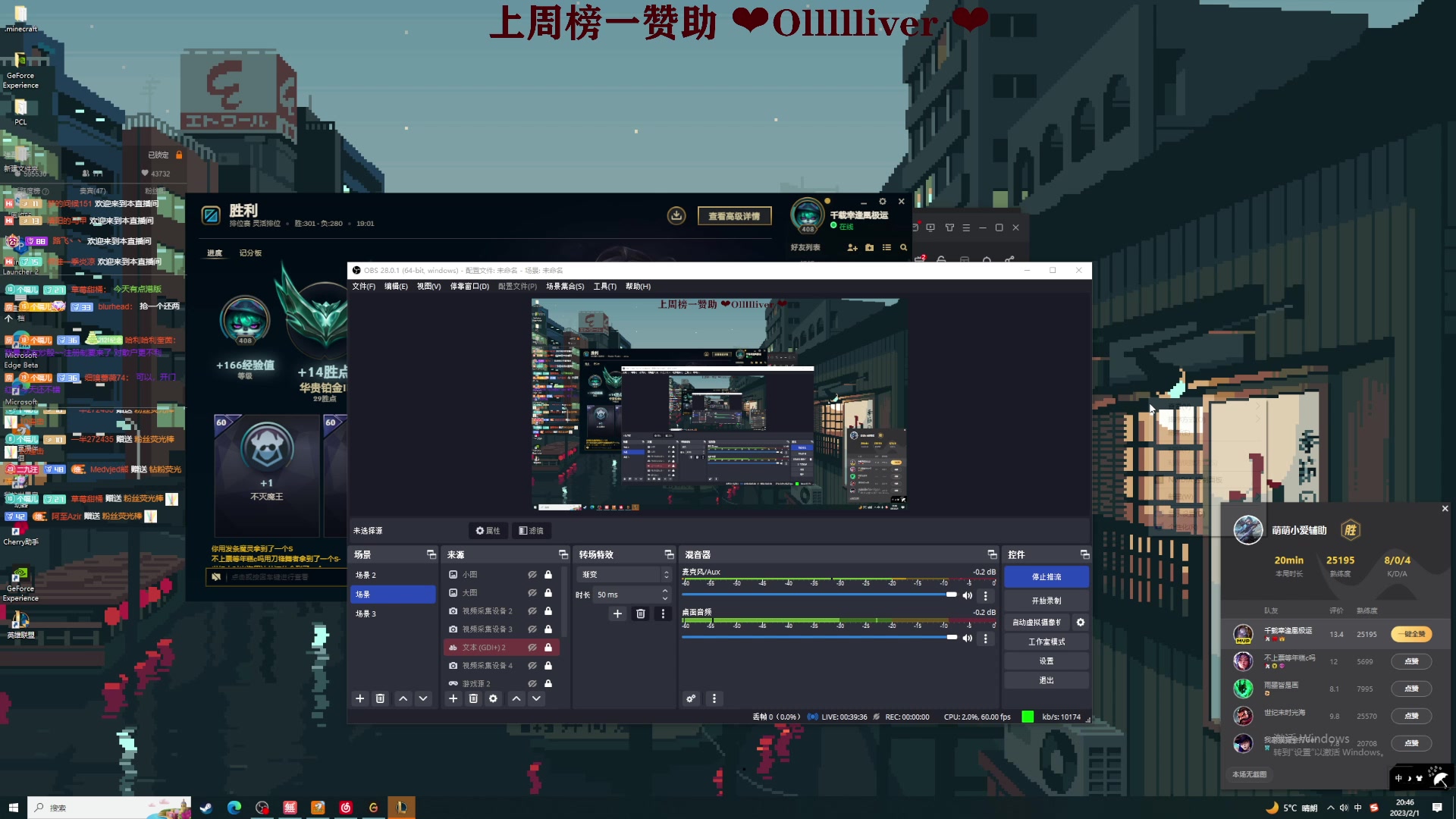Screen dimensions: 1456x819
Task: Mute the 麦克风/Aux speaker icon
Action: coord(967,595)
